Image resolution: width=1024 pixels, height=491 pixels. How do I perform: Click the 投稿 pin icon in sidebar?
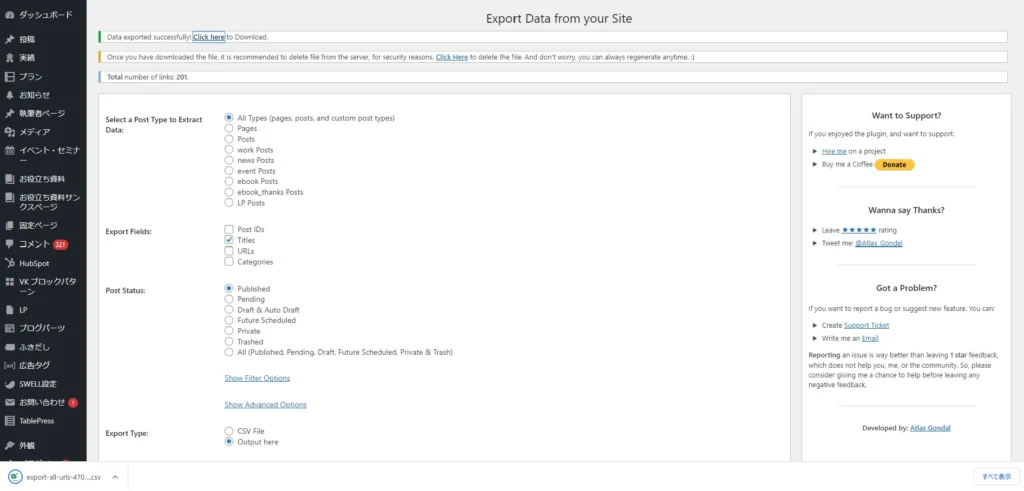tap(9, 39)
